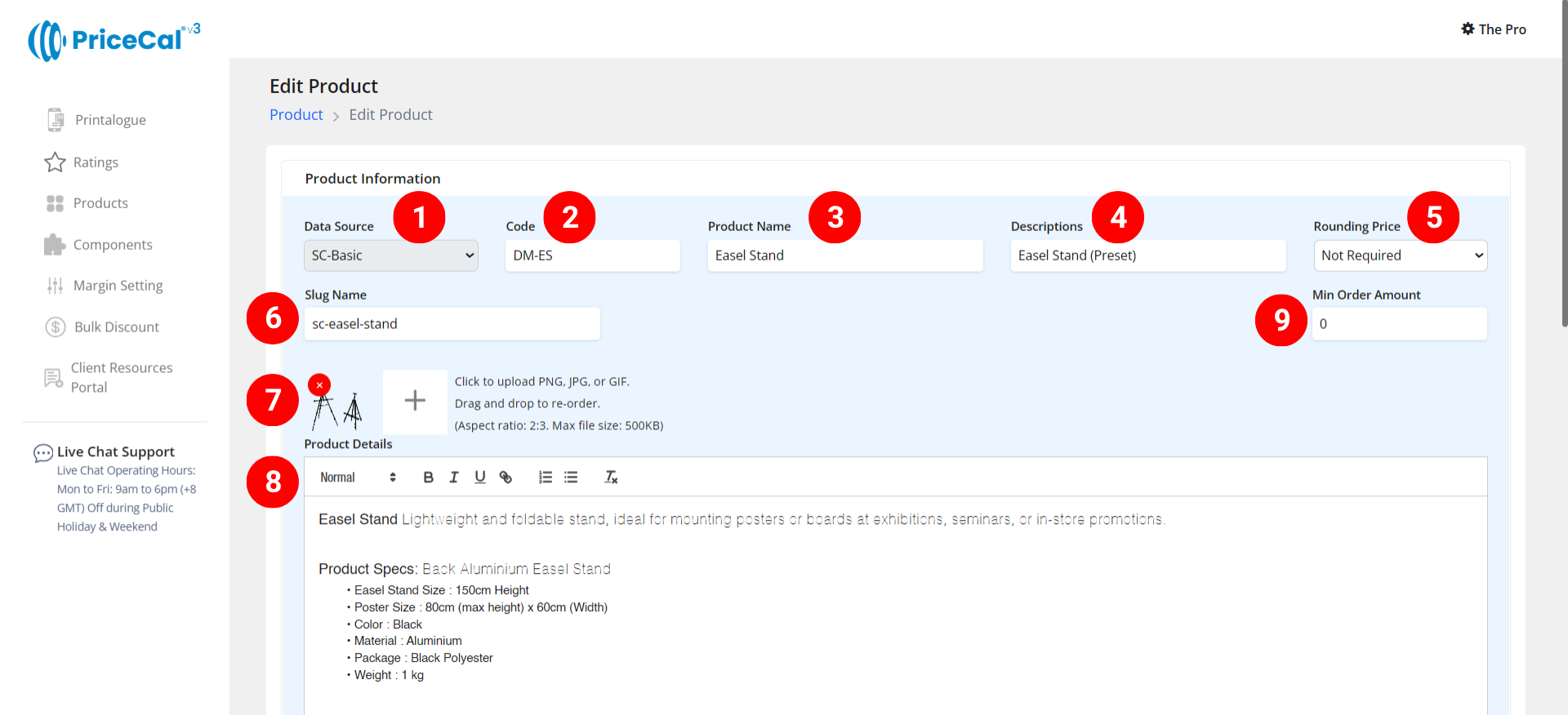Open the Bulk Discount page
Screen dimensions: 1568x715
pos(116,327)
